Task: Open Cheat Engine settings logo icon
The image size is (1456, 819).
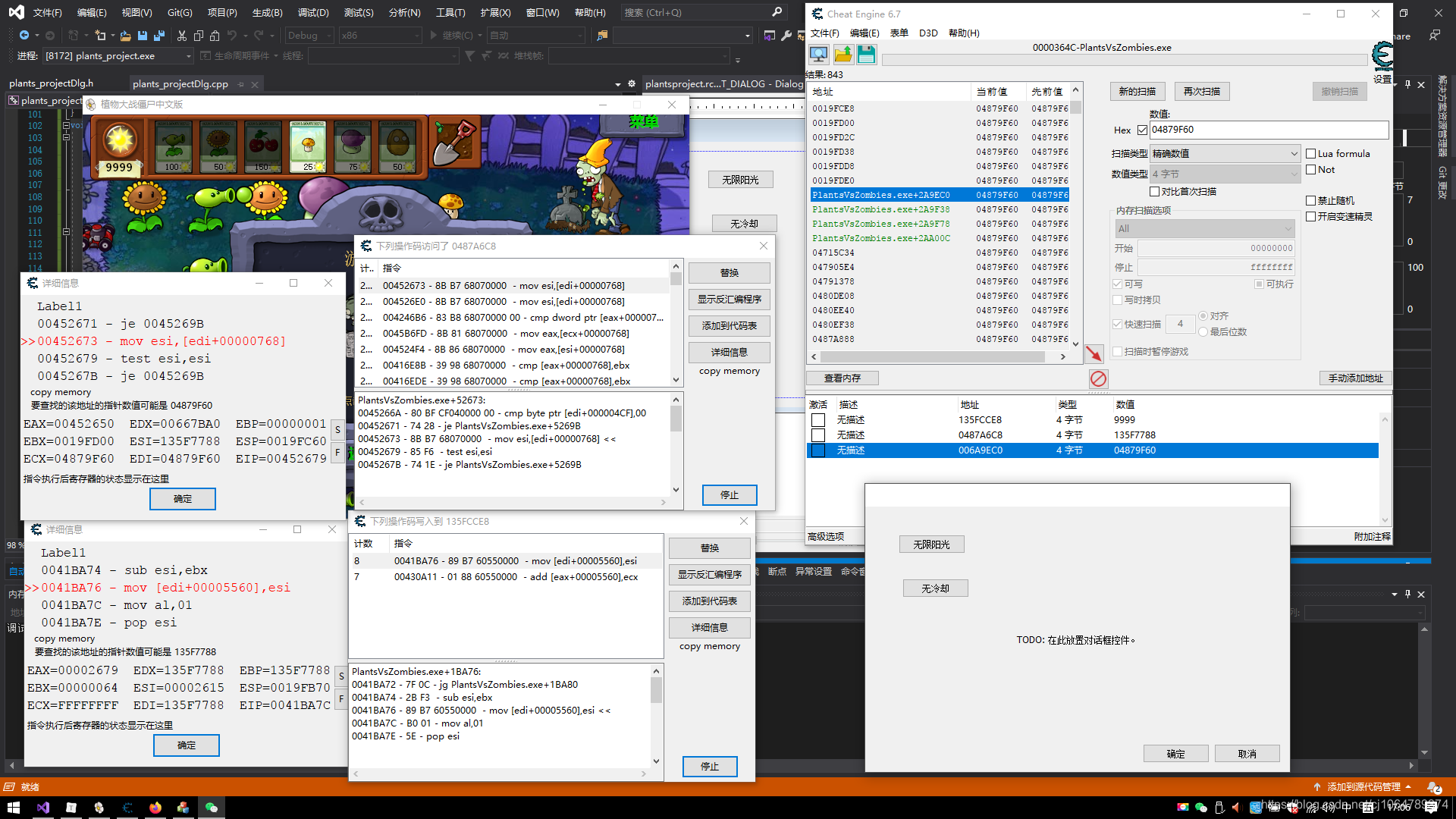Action: pyautogui.click(x=1382, y=57)
